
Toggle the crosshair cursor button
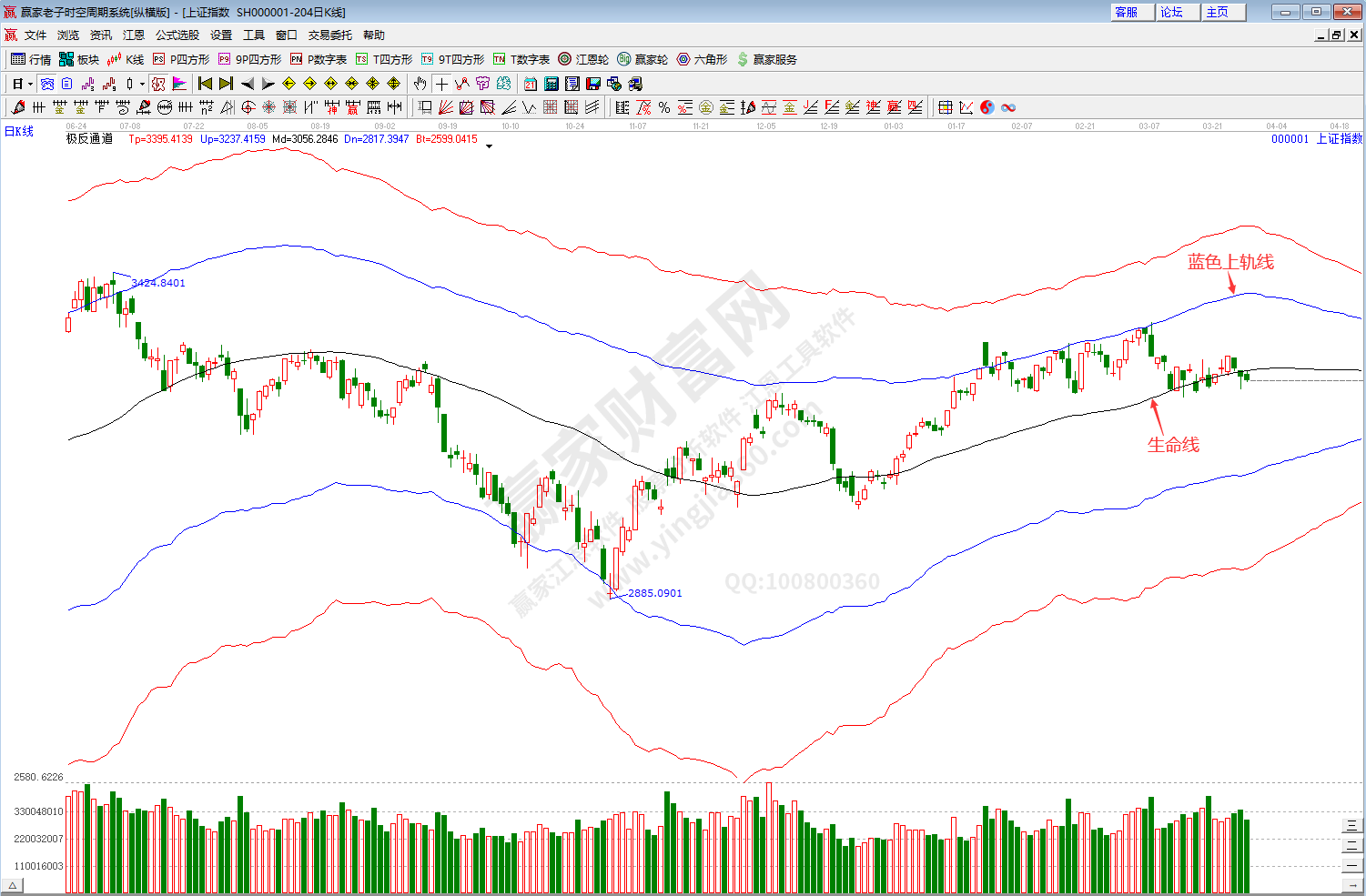(x=441, y=84)
